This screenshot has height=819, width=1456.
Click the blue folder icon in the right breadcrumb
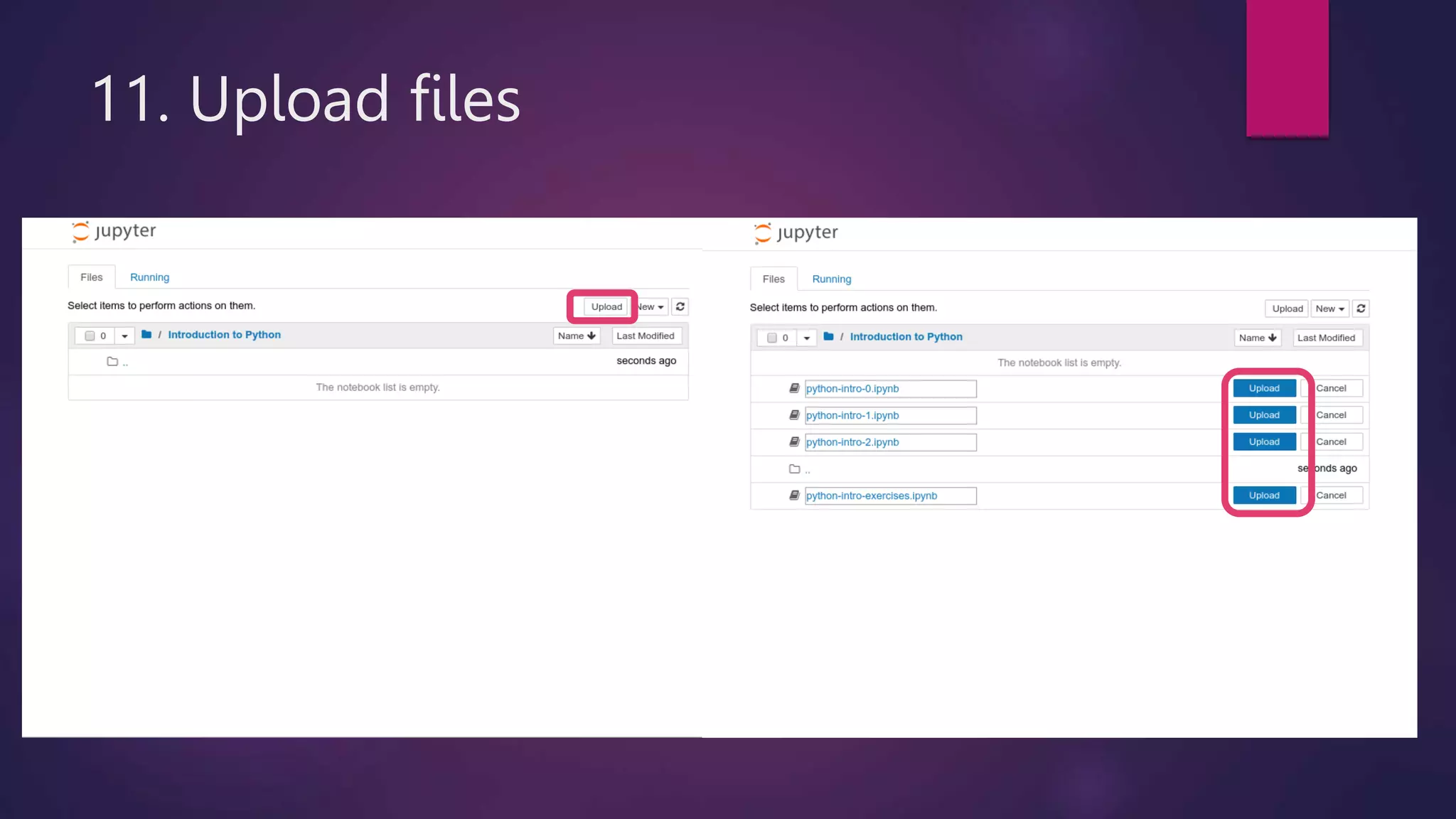(828, 336)
